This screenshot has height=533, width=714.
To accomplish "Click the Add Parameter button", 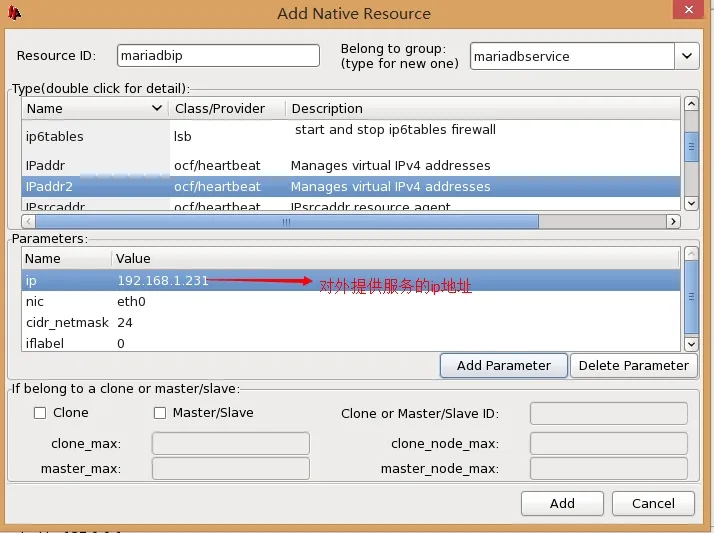I will point(504,365).
